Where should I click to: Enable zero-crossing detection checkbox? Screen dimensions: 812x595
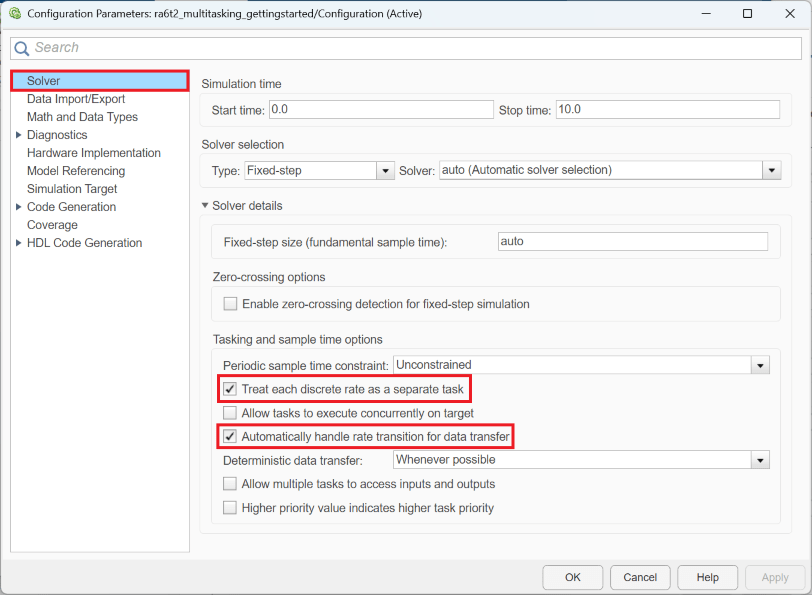point(231,304)
